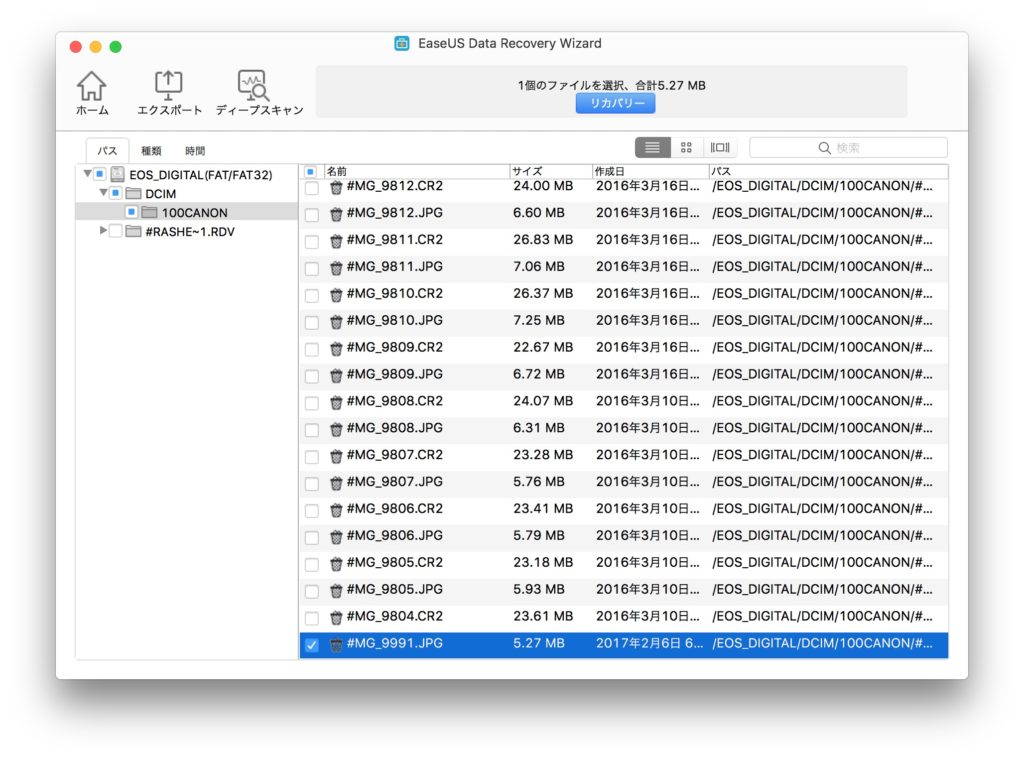Screen dimensions: 1024x759
Task: Check the box for #MG_9809.JPG
Action: (312, 376)
